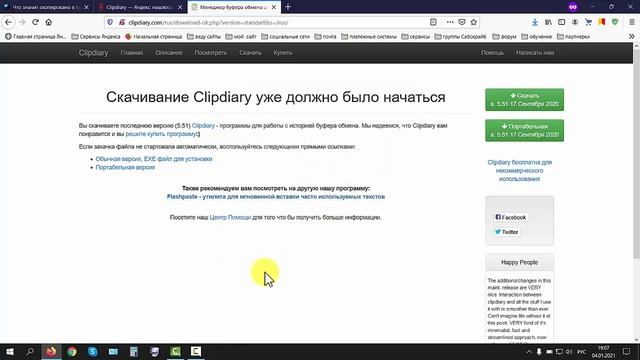Click the tracking protection shield in address bar
This screenshot has height=360, width=640.
(110, 22)
